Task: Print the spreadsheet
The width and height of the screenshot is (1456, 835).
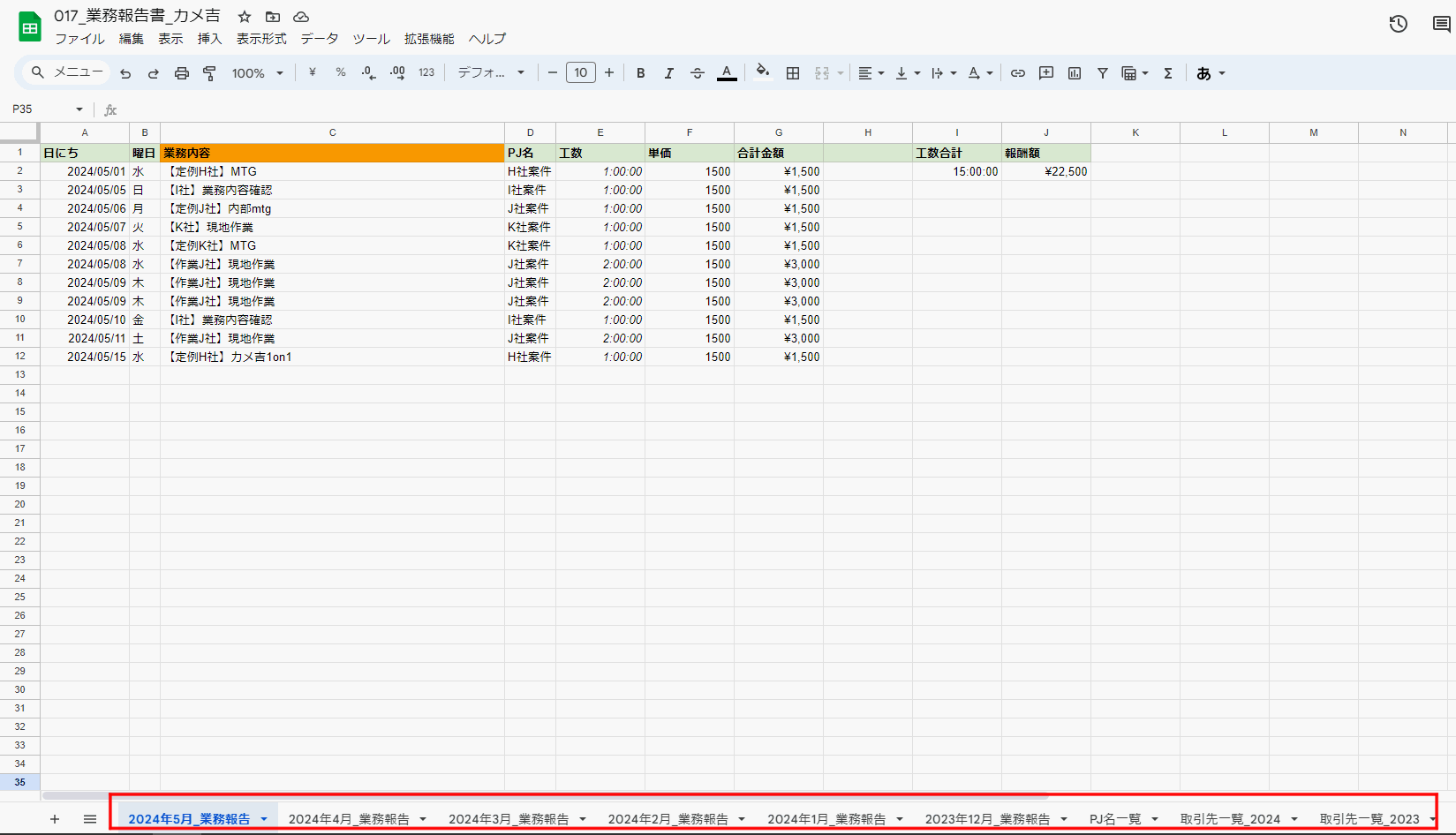Action: tap(182, 73)
